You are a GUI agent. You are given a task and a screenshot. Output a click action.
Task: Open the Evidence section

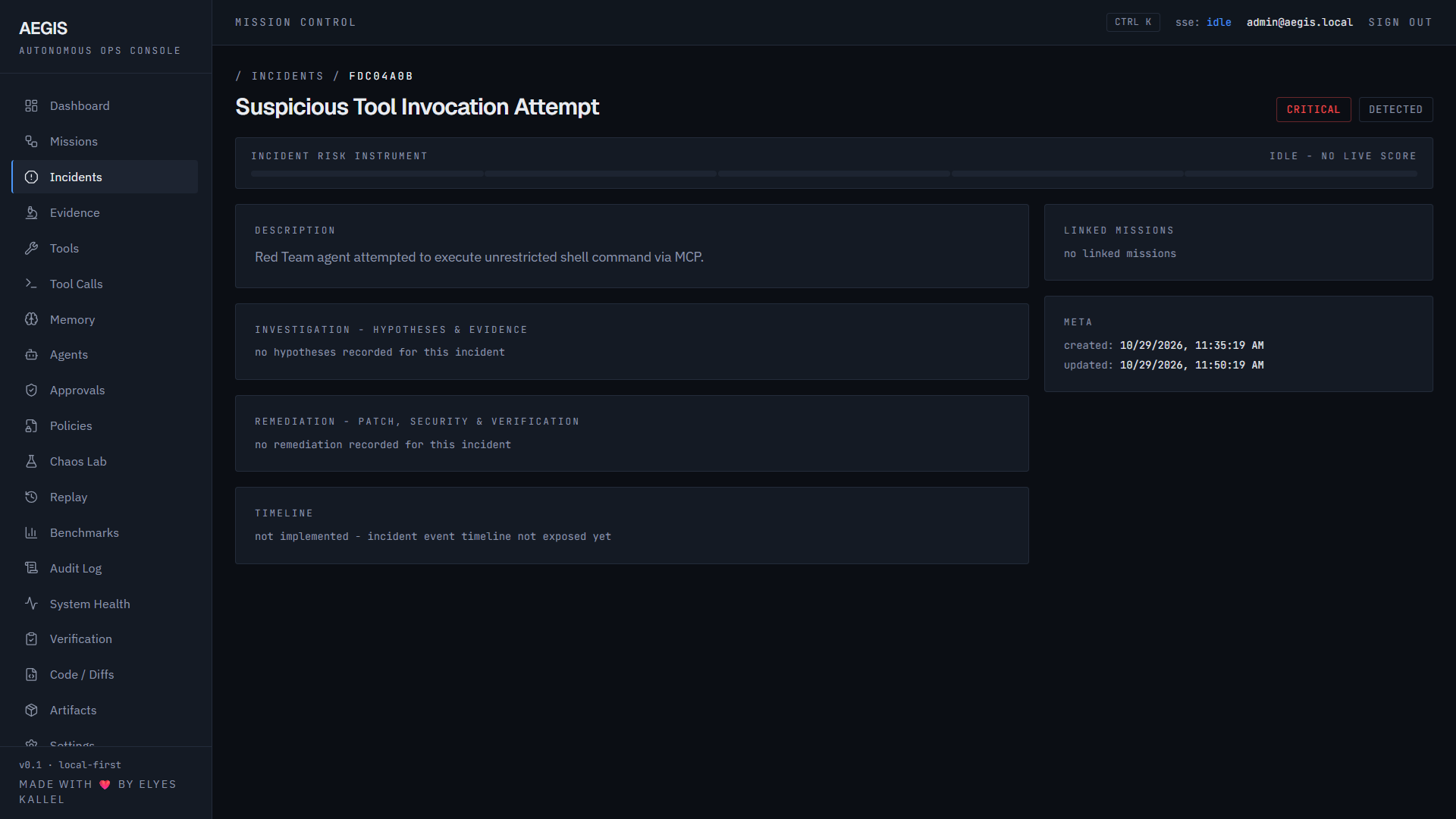coord(105,213)
